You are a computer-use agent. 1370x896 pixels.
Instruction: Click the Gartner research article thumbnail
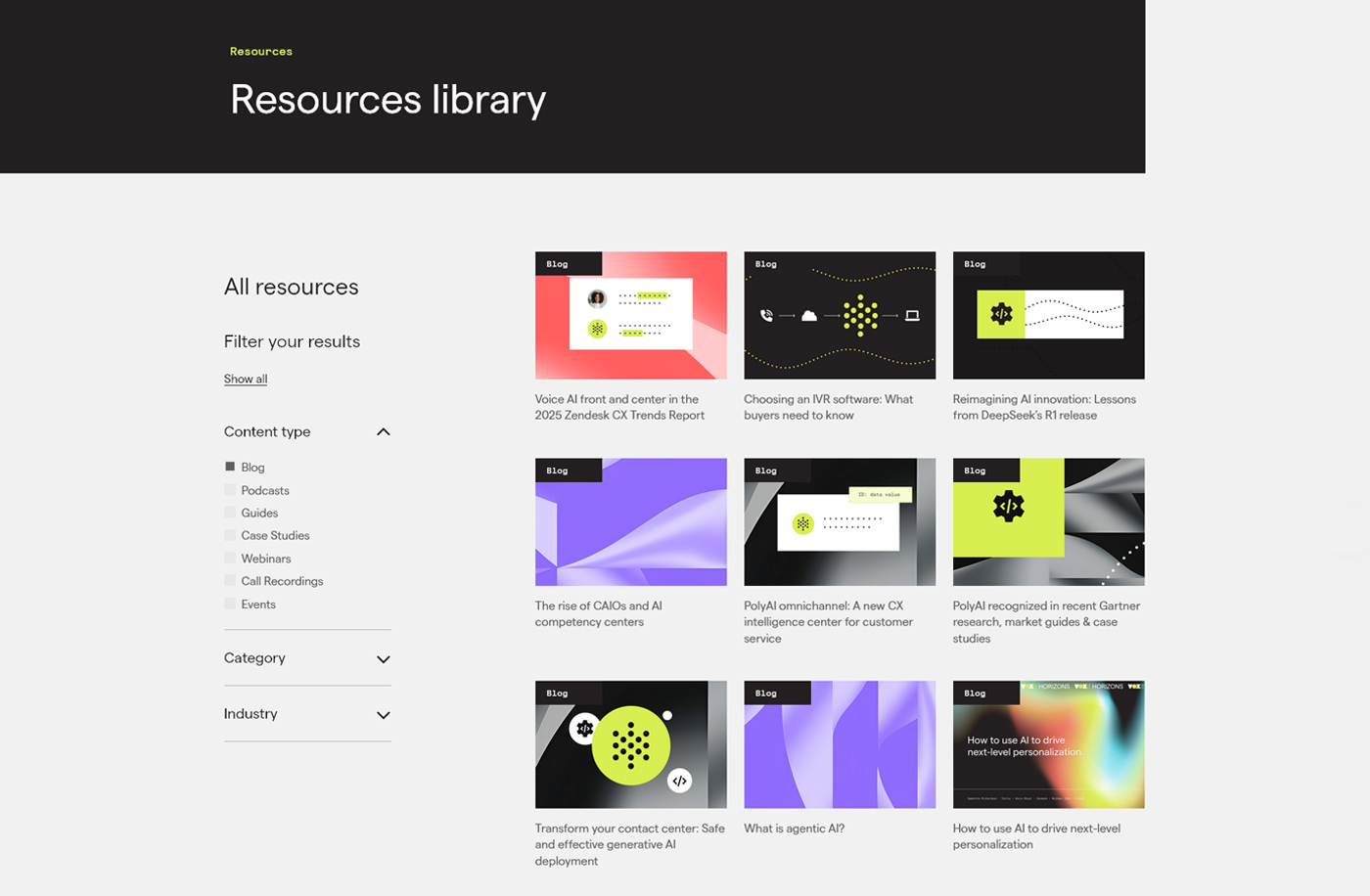(x=1049, y=522)
